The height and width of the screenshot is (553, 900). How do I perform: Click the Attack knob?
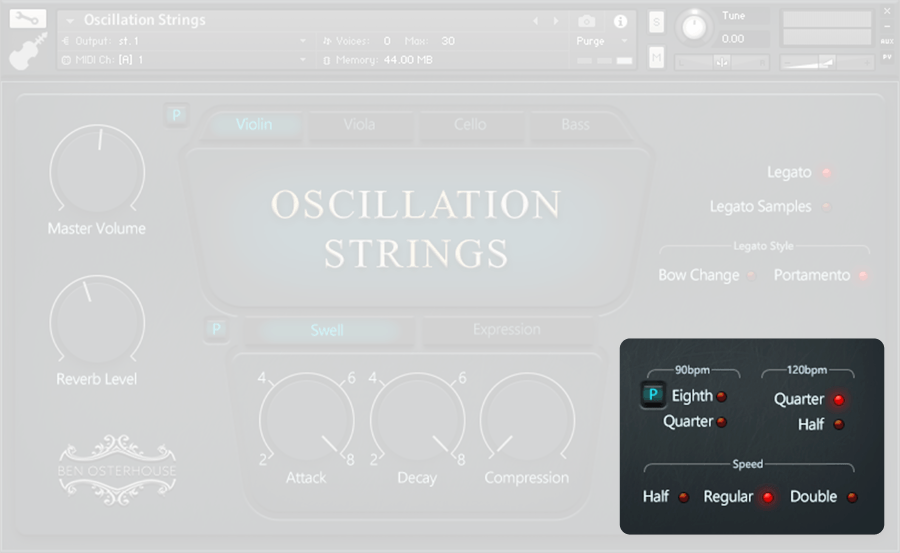point(307,420)
